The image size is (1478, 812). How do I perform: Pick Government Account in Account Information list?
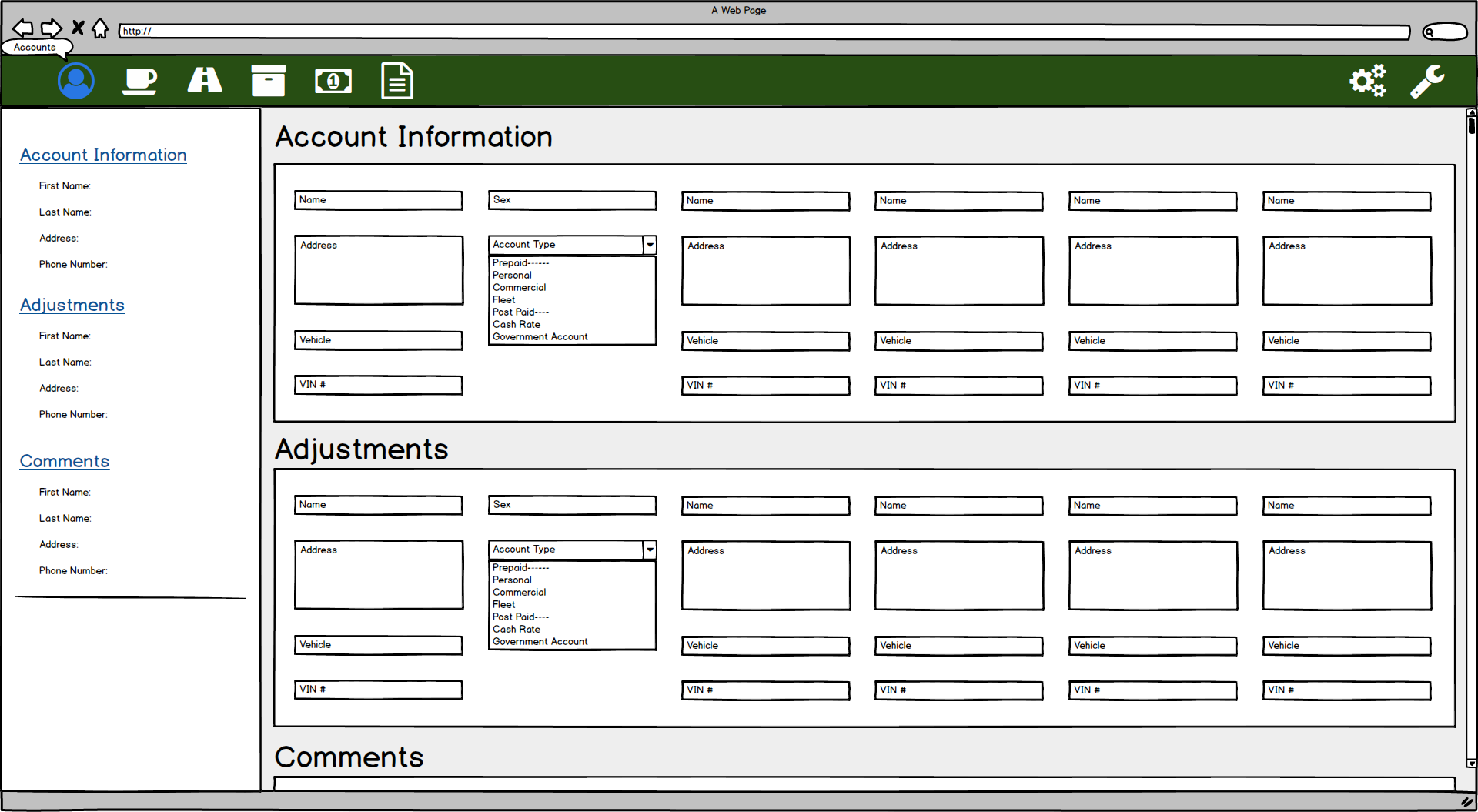pyautogui.click(x=540, y=336)
